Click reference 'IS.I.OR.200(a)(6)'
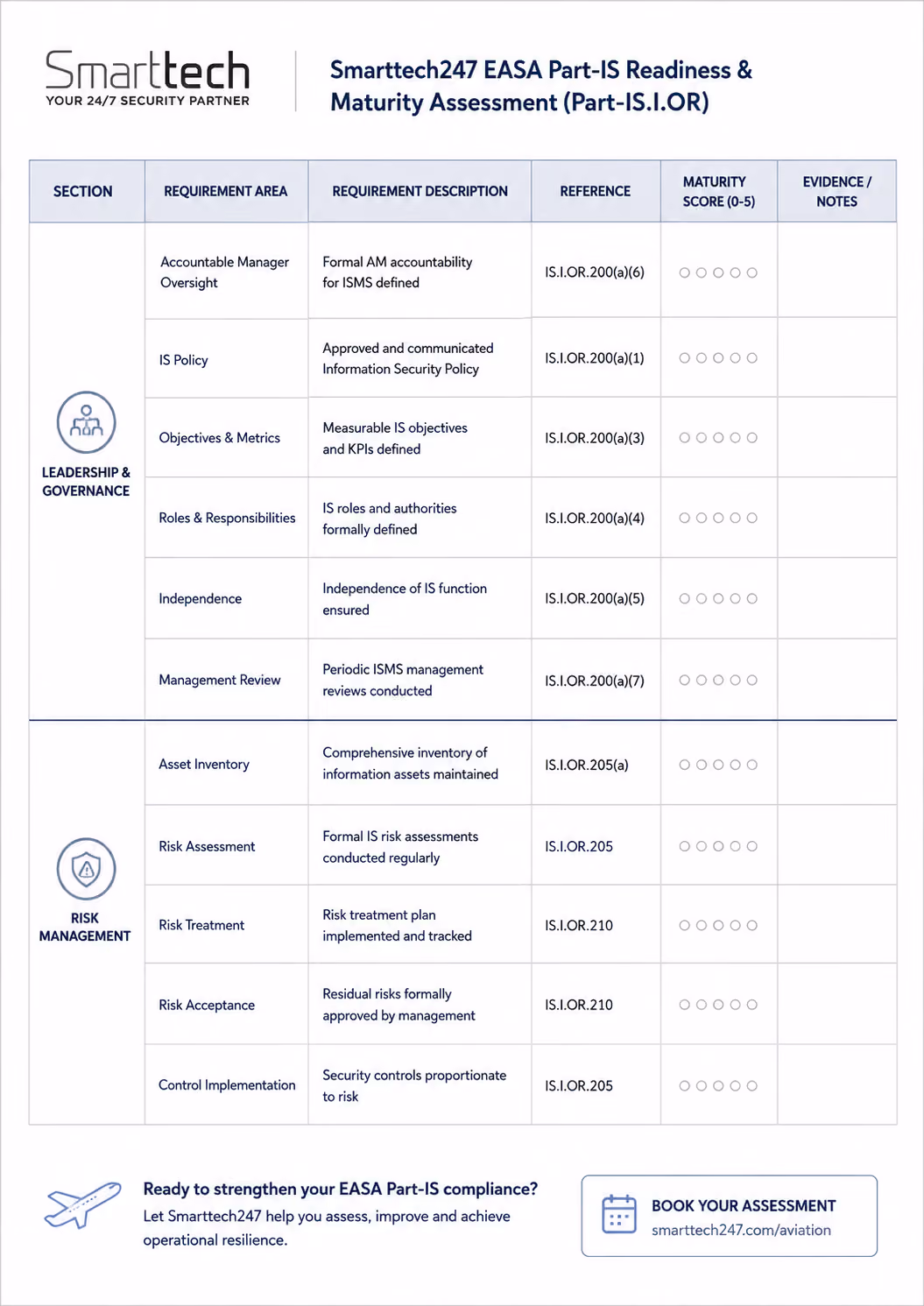Viewport: 924px width, 1306px height. 595,272
